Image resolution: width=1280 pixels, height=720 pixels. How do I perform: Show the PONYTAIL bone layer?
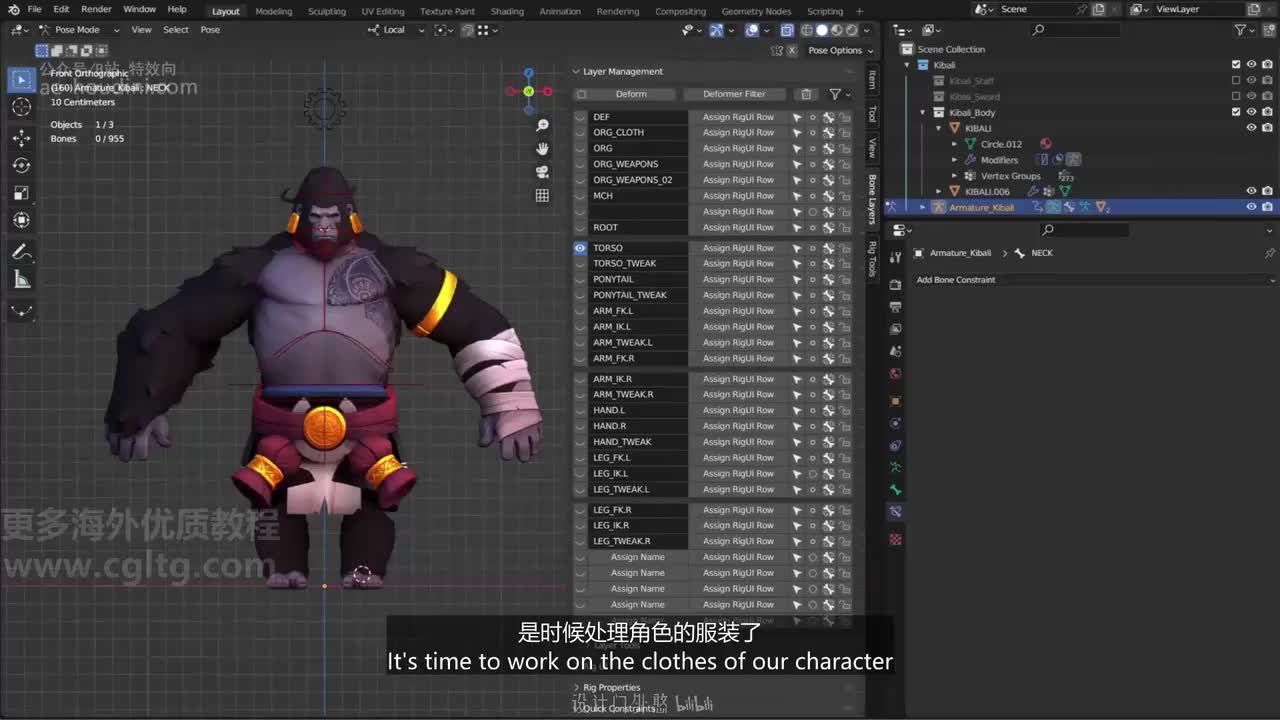[x=580, y=280]
